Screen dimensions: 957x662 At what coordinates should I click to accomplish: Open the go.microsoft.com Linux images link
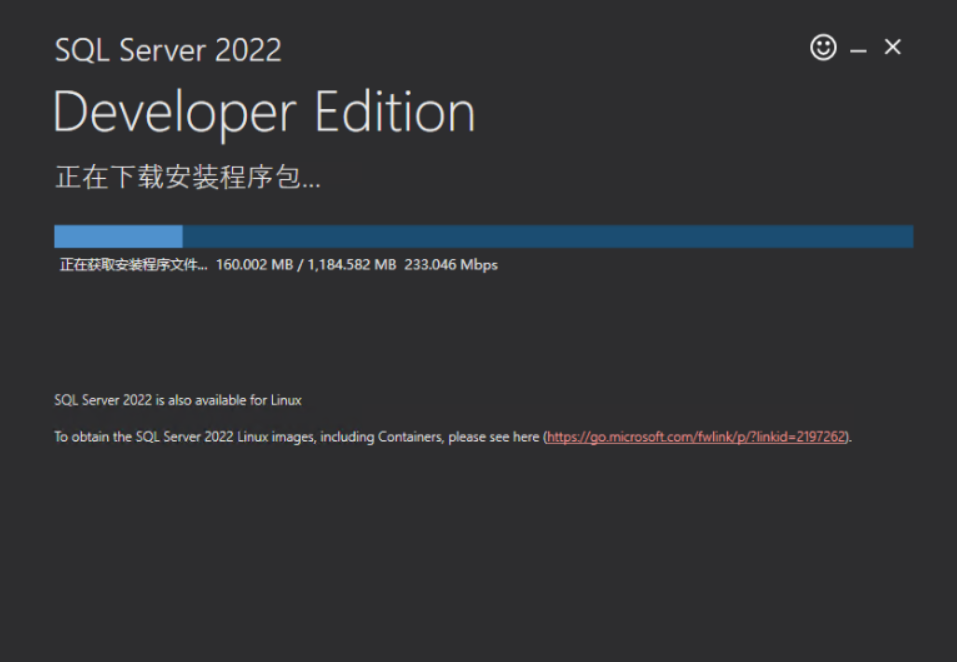696,437
